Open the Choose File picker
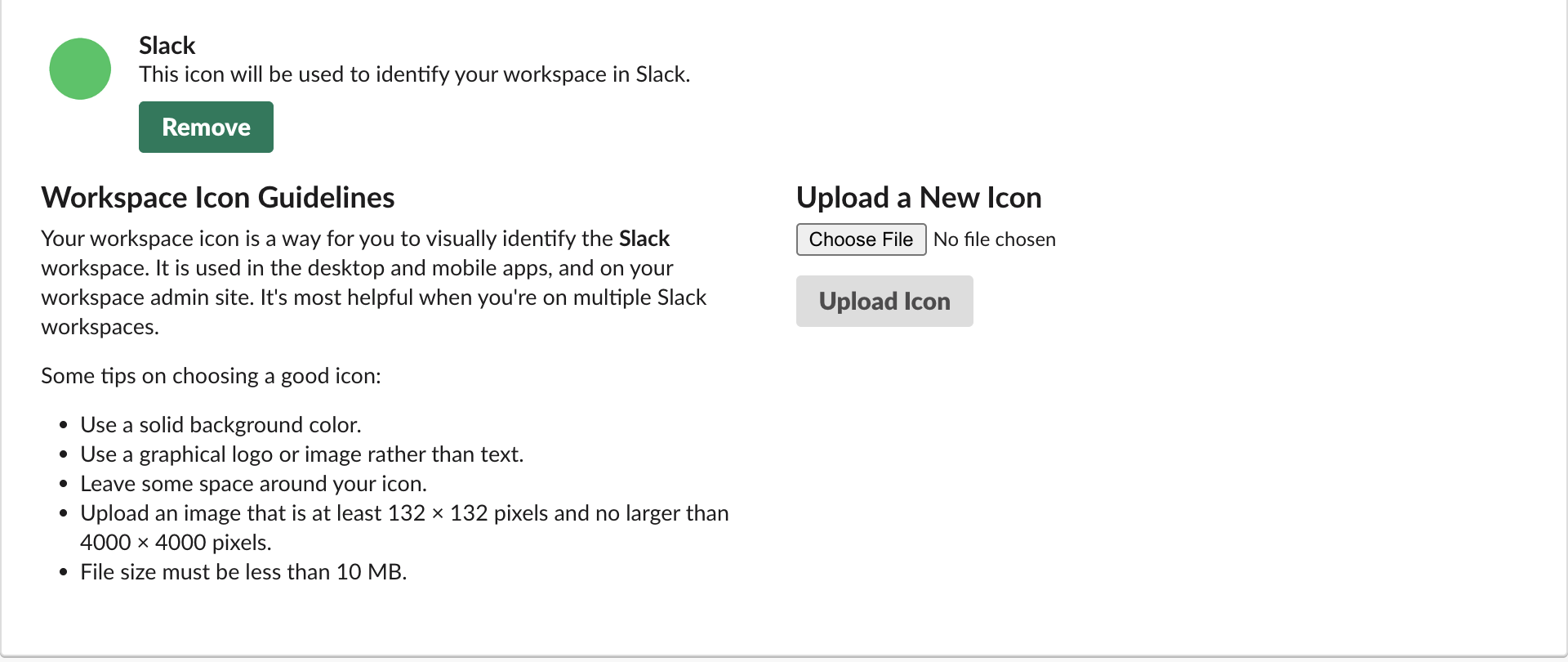The height and width of the screenshot is (662, 1568). click(x=861, y=239)
